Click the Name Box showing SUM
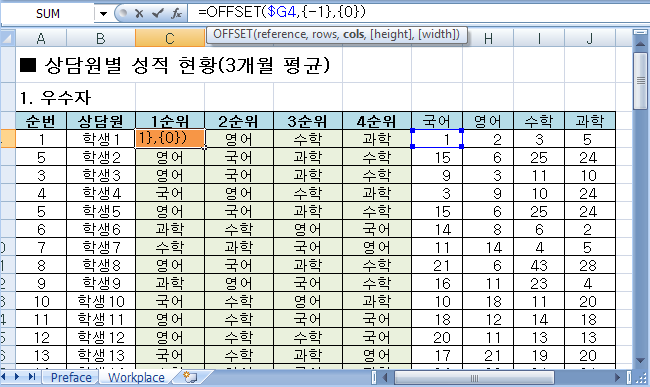650x387 pixels. tap(48, 14)
